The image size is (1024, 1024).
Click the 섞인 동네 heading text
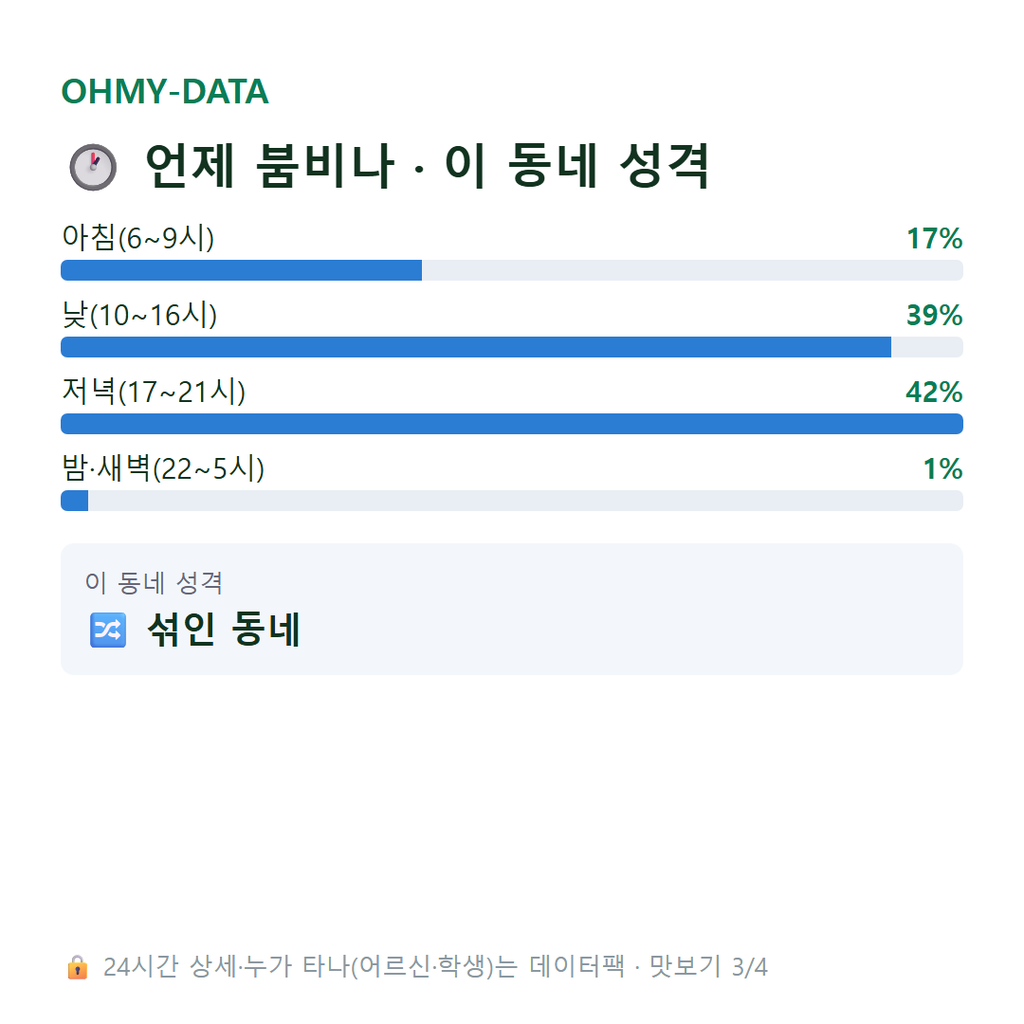(x=224, y=630)
